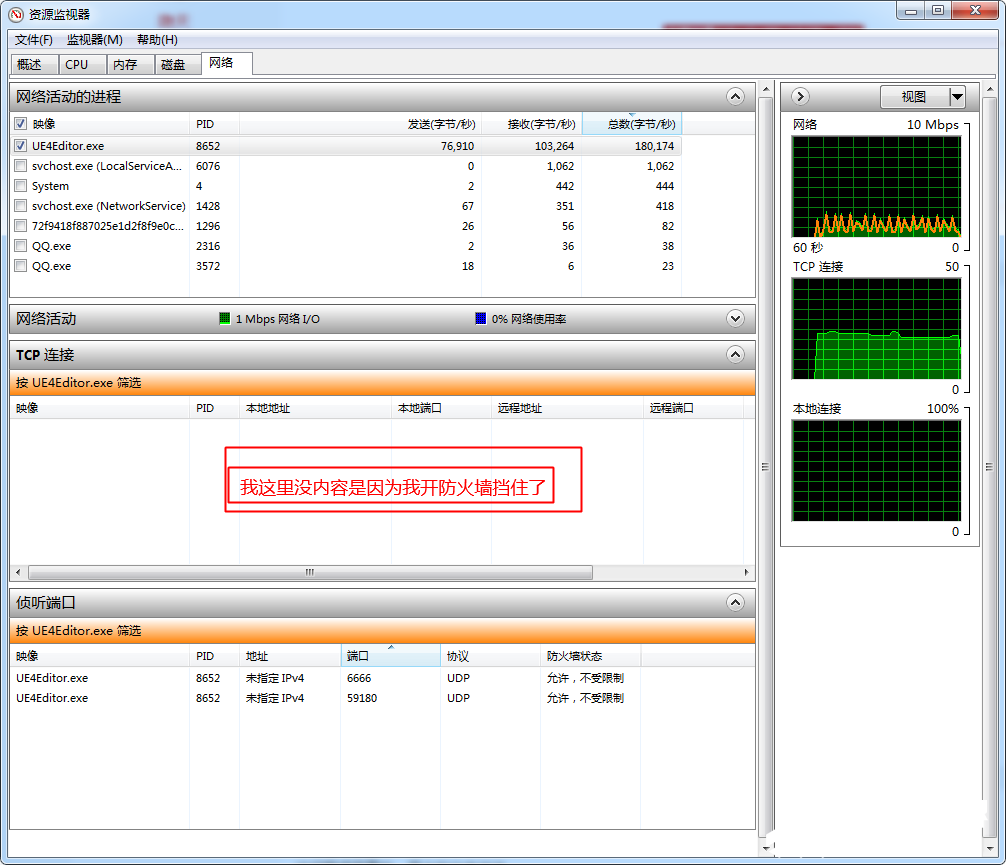Open the 文件(F) menu
Viewport: 1006px width, 865px height.
tap(33, 40)
